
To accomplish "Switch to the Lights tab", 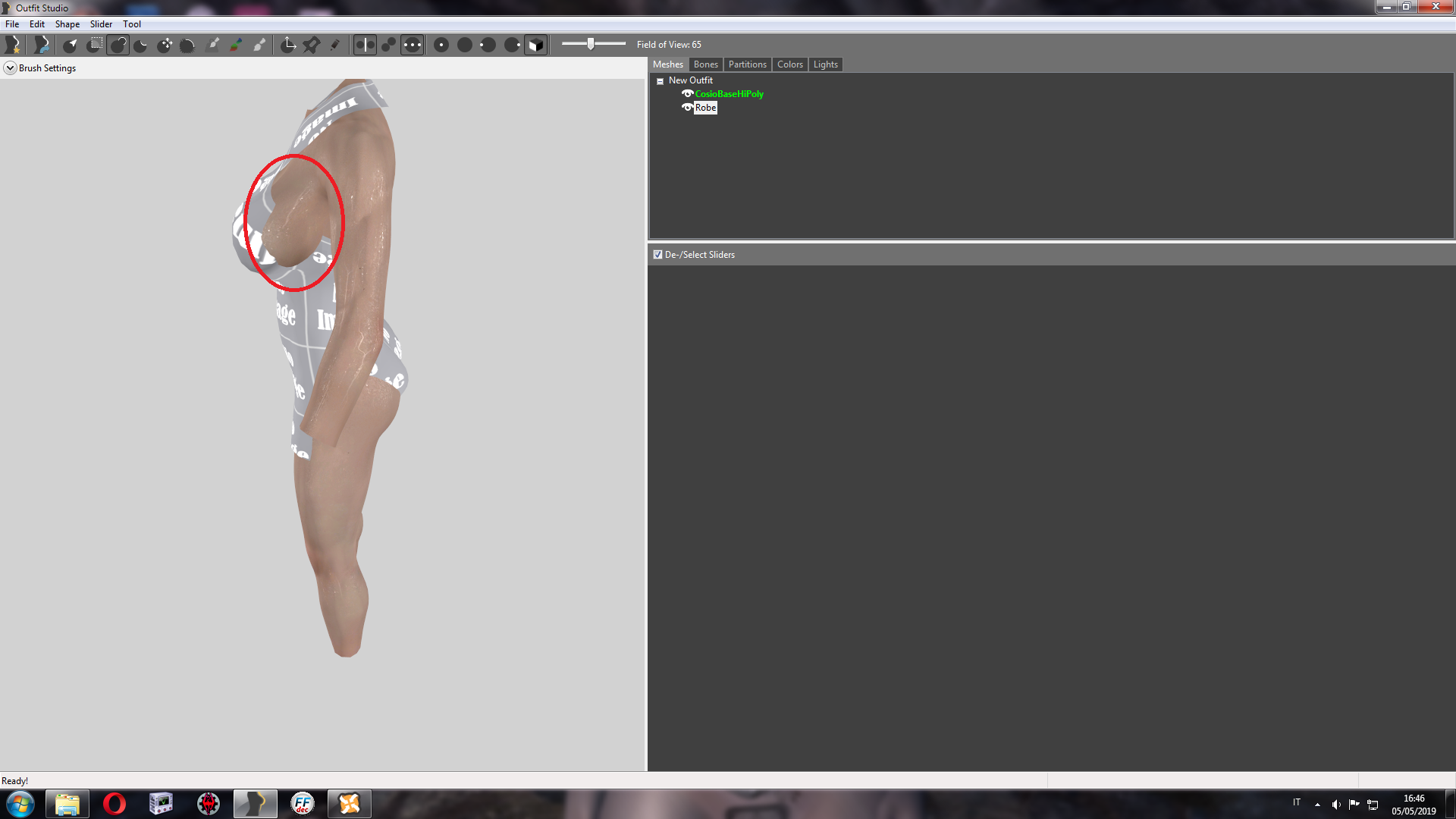I will click(825, 64).
